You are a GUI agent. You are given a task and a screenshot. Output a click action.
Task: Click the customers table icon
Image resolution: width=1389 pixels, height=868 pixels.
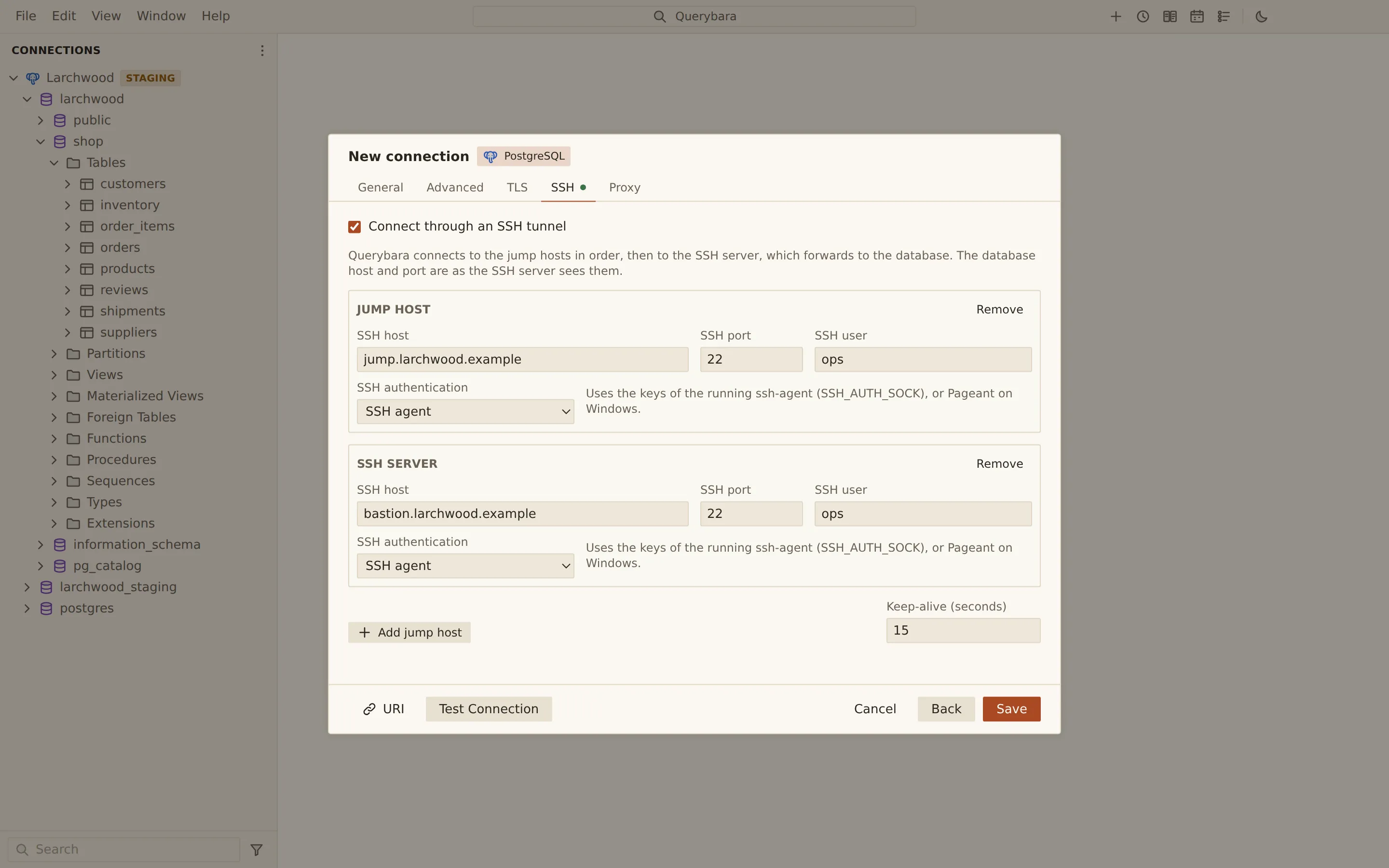87,184
